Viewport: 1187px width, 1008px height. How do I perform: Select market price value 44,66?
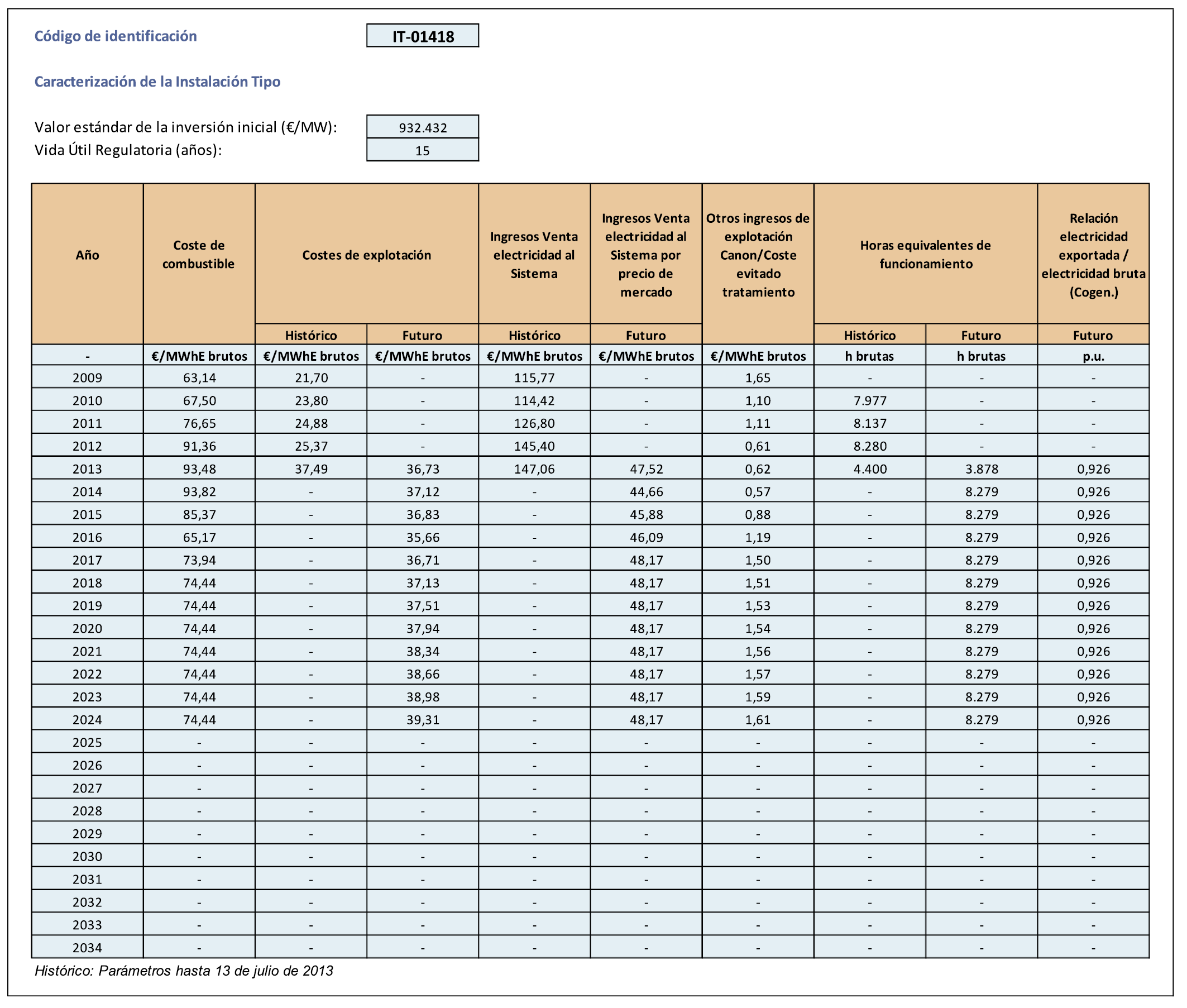pos(646,491)
